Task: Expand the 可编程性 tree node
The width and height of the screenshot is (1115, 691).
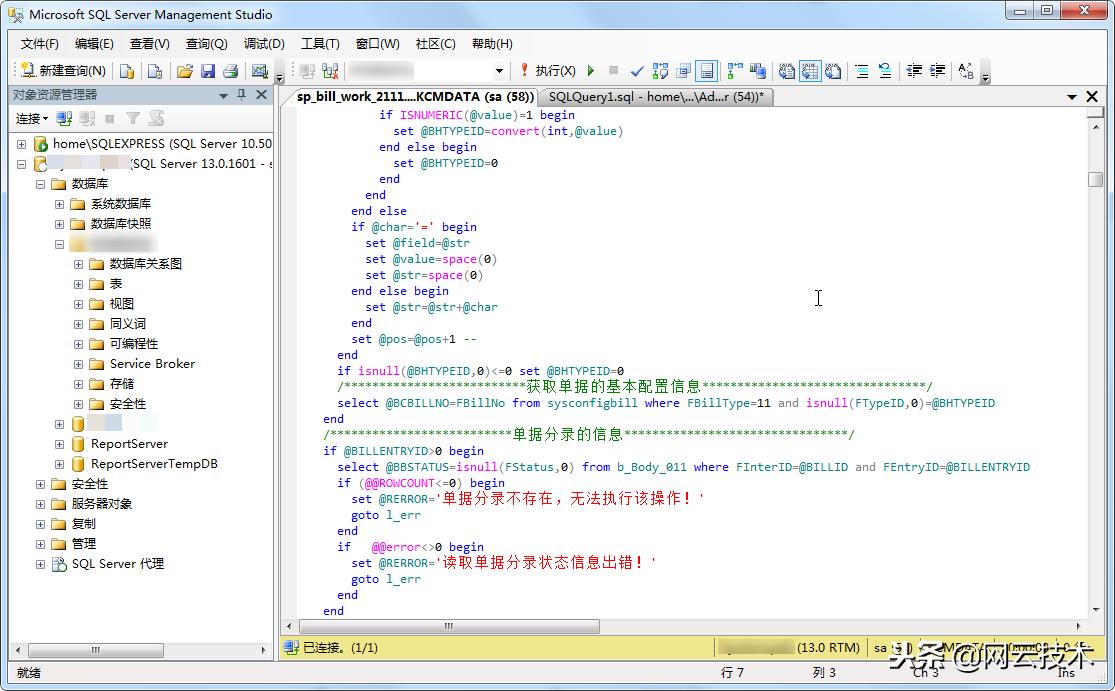Action: 79,343
